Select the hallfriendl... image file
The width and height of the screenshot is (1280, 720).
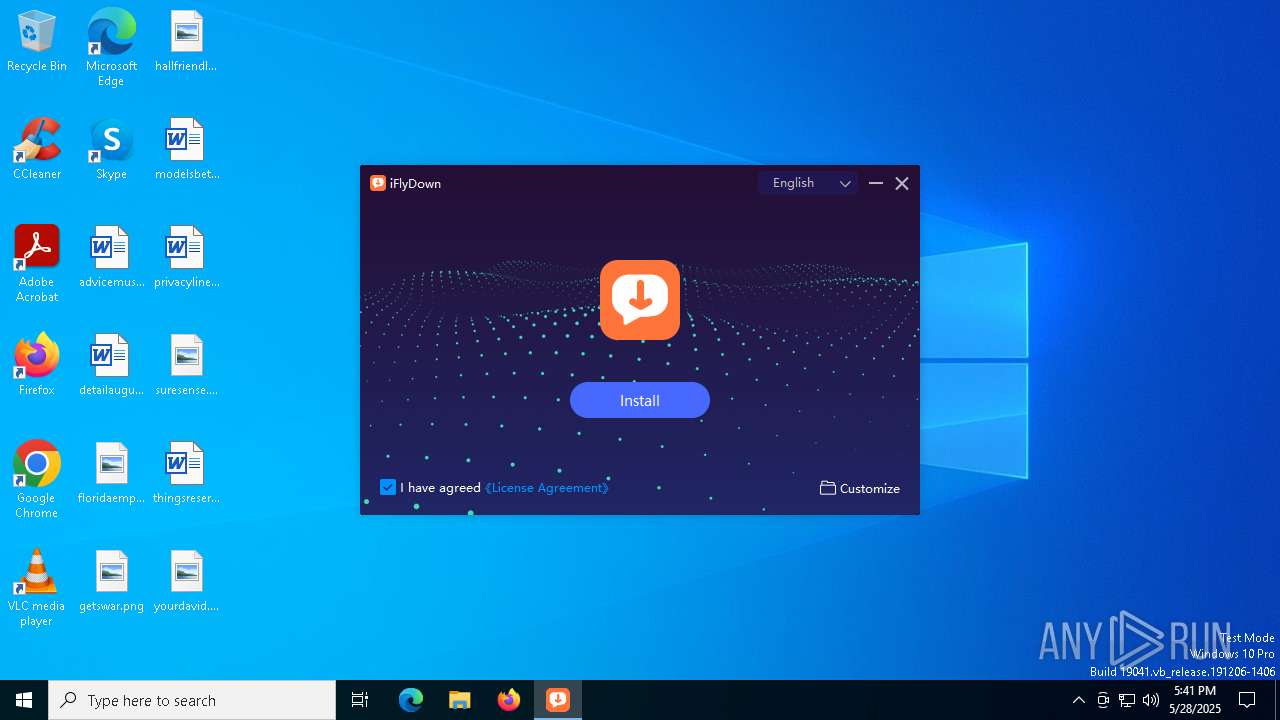tap(186, 42)
